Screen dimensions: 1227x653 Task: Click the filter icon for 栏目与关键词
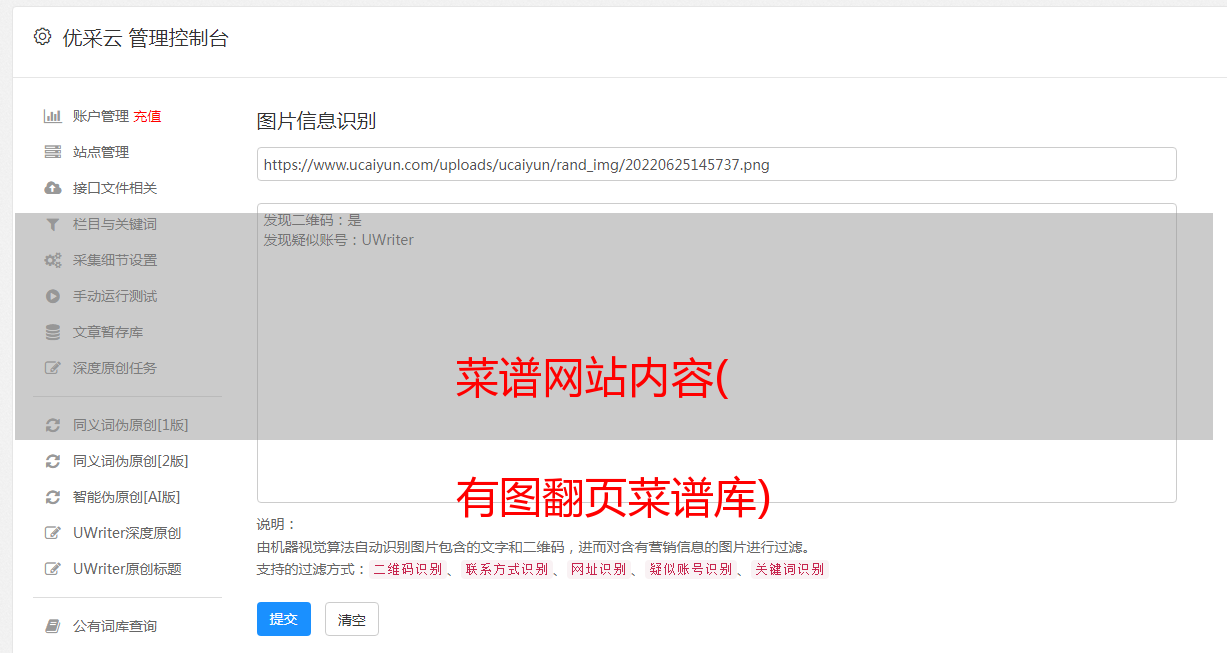(x=53, y=224)
